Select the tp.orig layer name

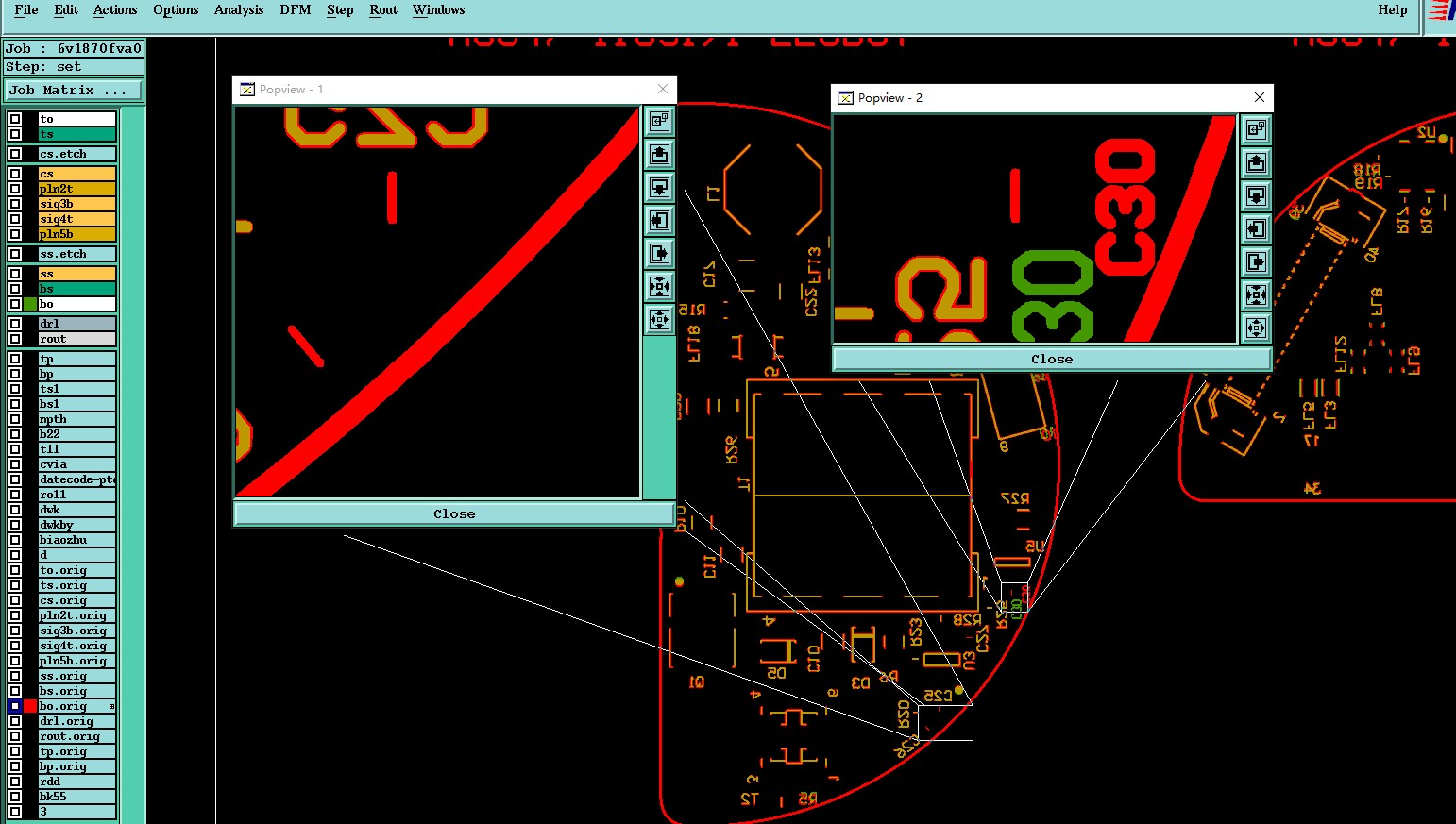[x=77, y=751]
